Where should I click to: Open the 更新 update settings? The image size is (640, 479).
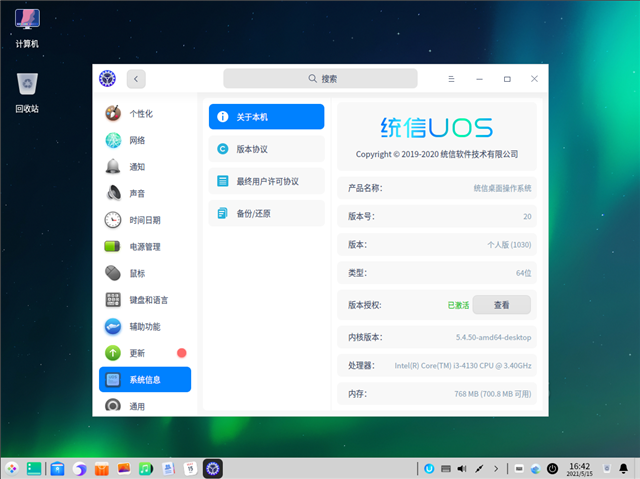coord(145,353)
